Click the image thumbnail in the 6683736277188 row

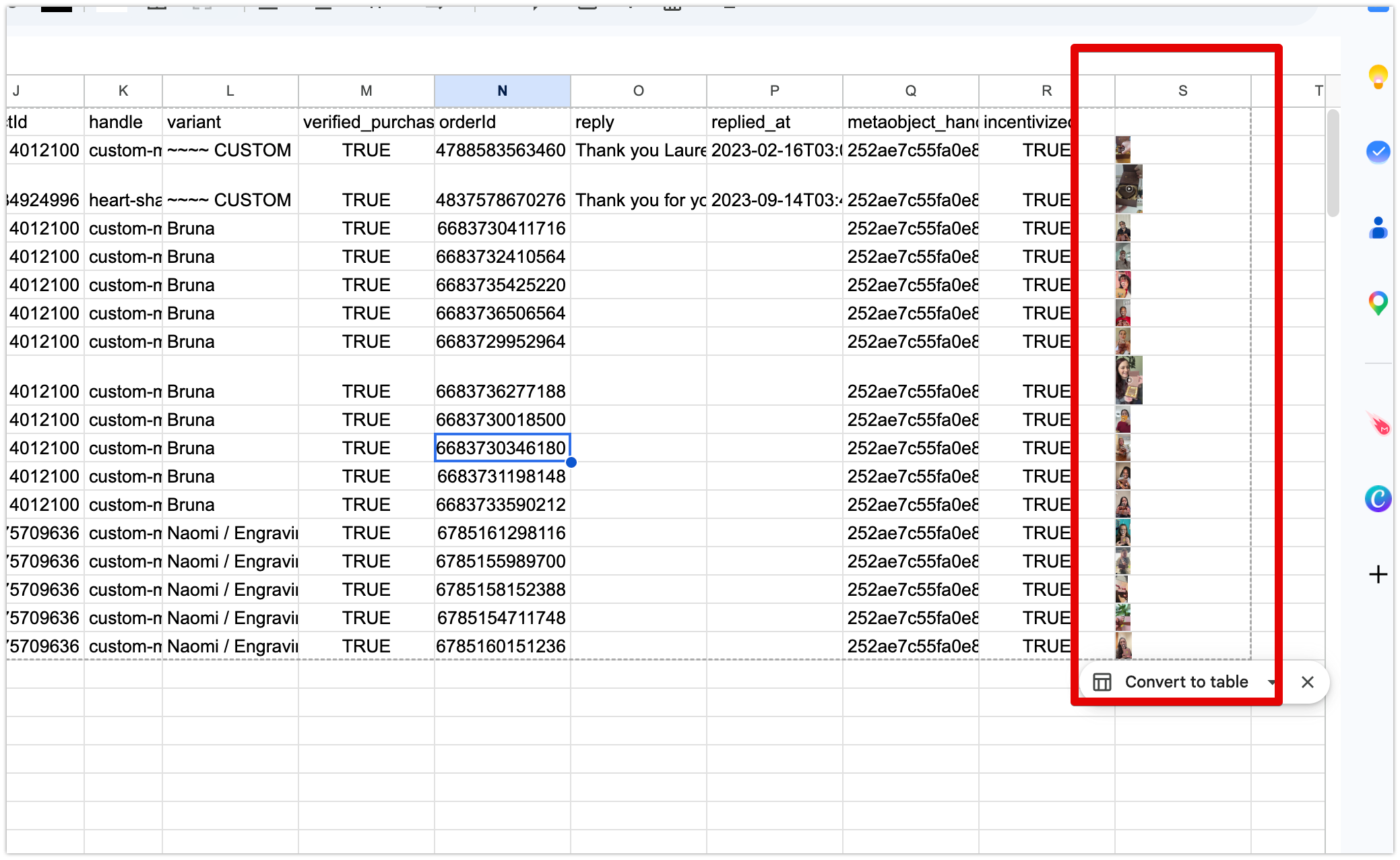point(1128,380)
